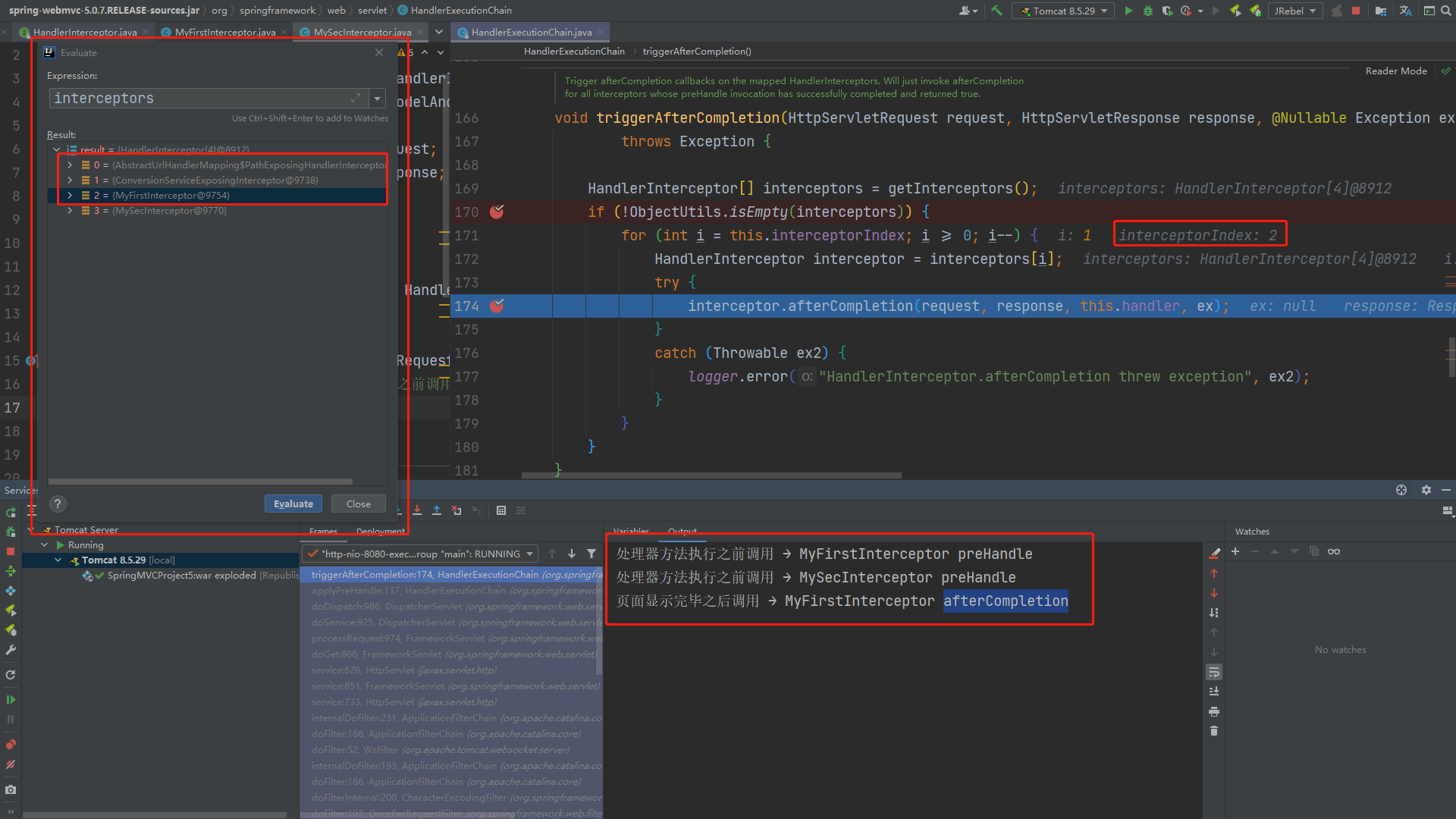Toggle breakpoint at line 174
Image resolution: width=1456 pixels, height=819 pixels.
(x=497, y=306)
